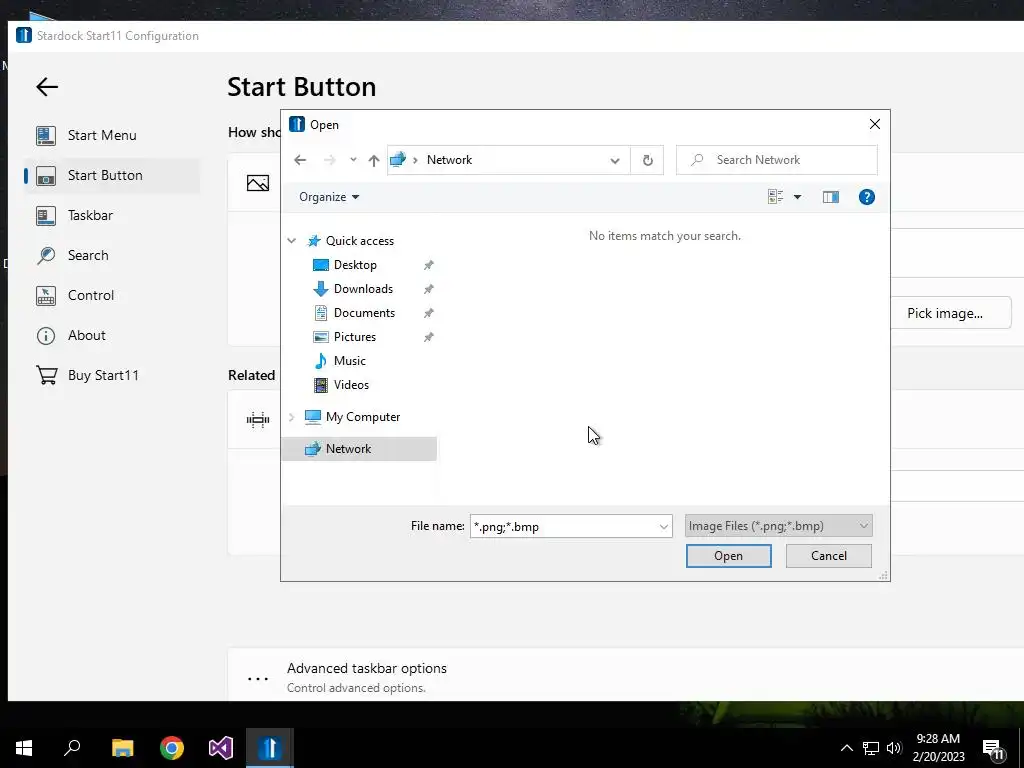Select Downloads in Quick access
The image size is (1024, 768).
coord(363,289)
